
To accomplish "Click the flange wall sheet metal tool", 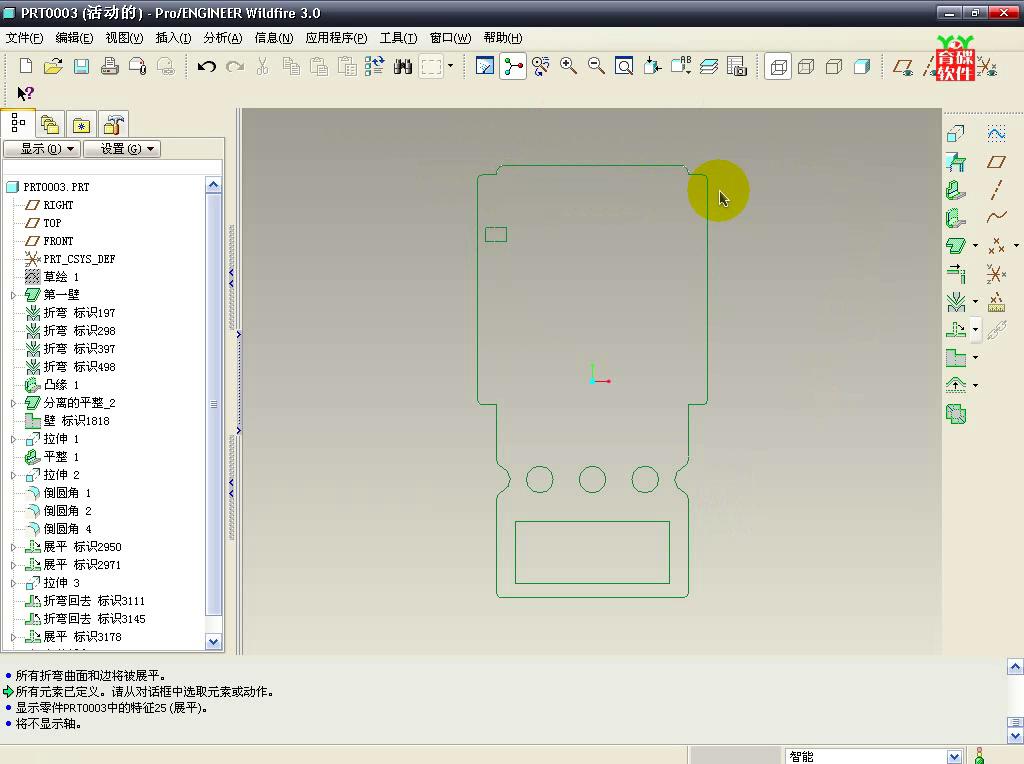I will [x=955, y=217].
